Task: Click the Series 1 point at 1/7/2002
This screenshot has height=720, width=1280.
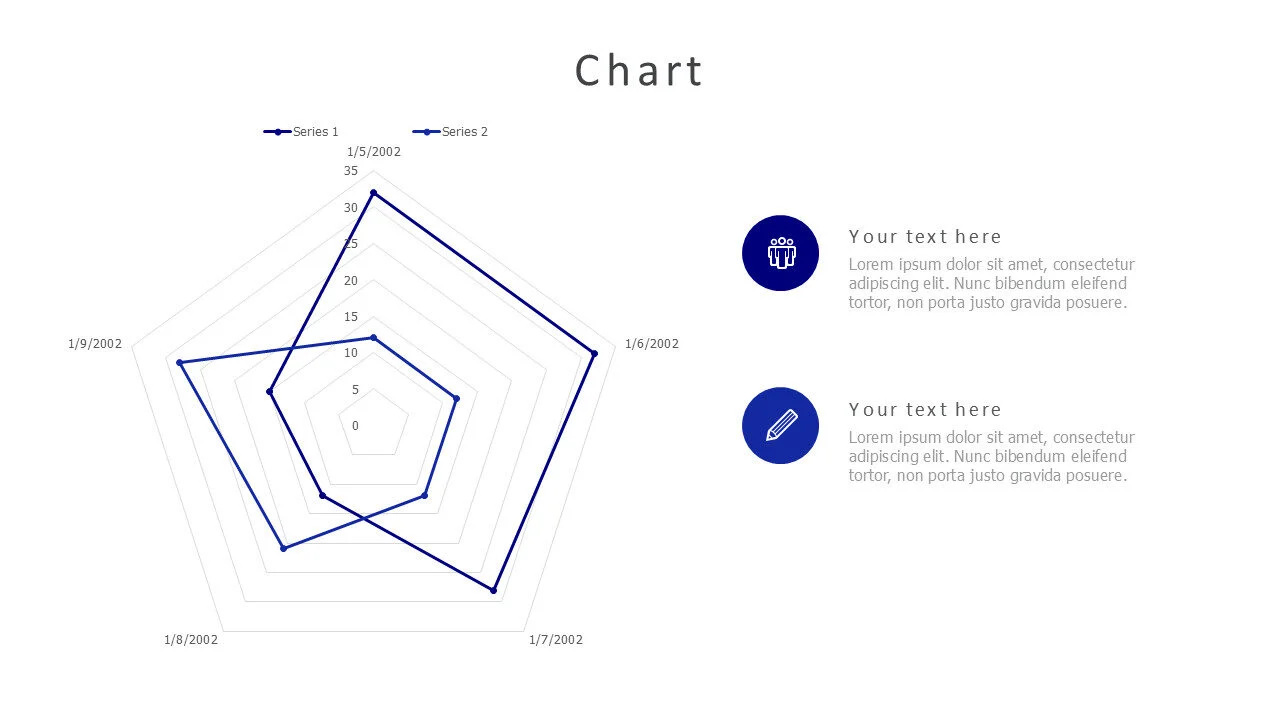Action: click(x=494, y=590)
